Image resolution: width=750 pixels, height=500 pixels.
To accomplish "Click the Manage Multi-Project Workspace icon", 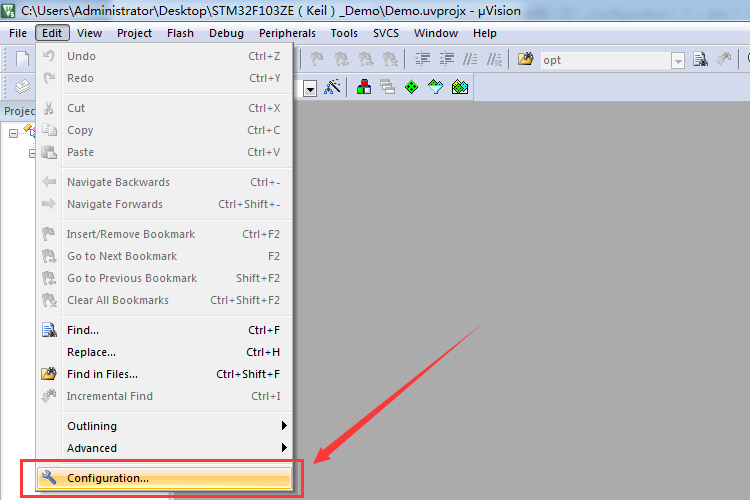I will point(387,87).
